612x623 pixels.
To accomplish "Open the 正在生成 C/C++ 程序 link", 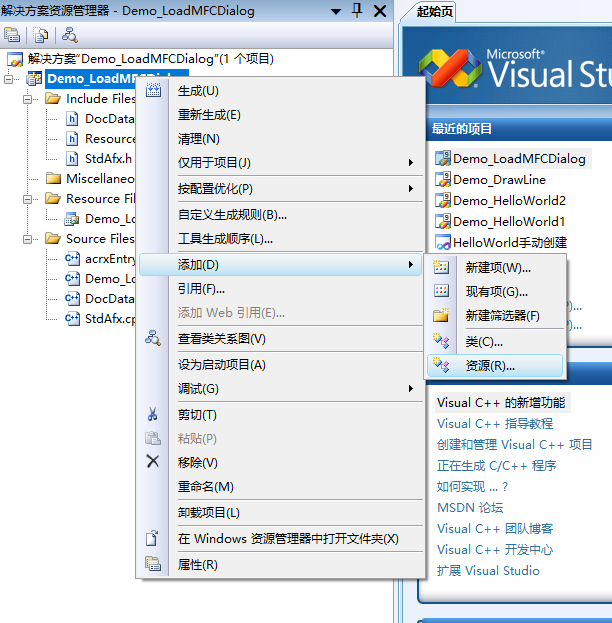I will [x=496, y=466].
